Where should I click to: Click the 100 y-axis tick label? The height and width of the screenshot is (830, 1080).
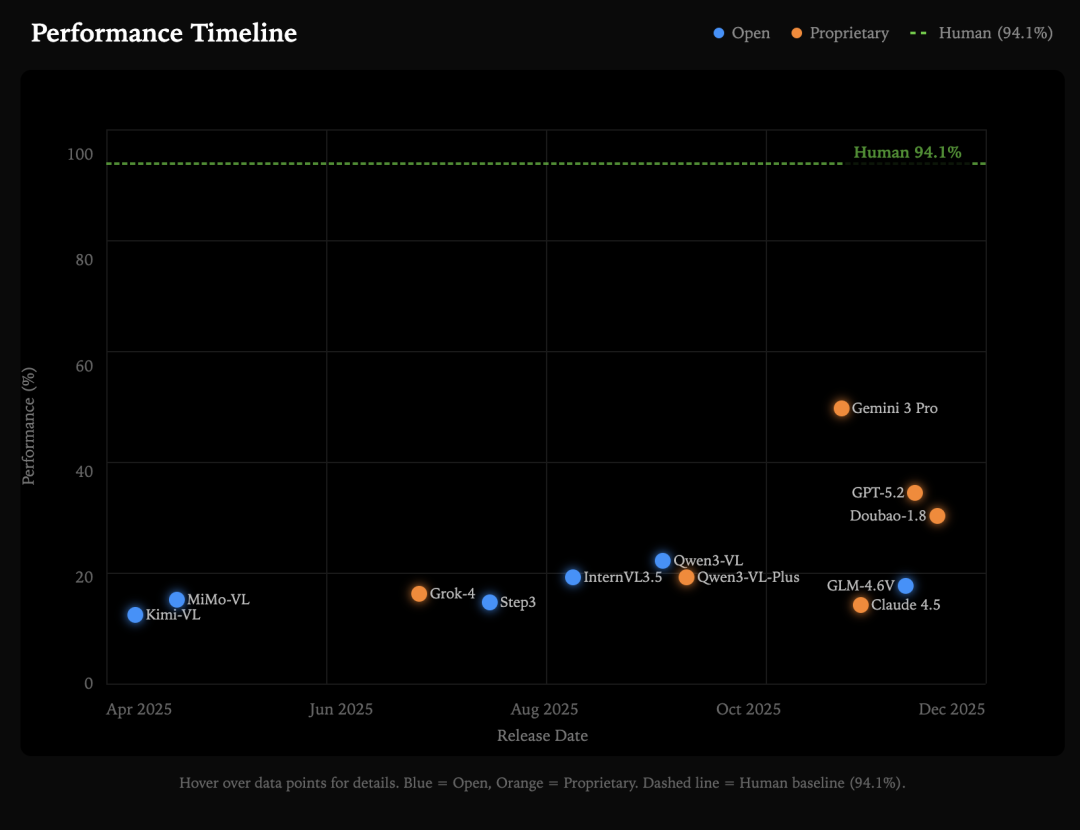(x=80, y=154)
